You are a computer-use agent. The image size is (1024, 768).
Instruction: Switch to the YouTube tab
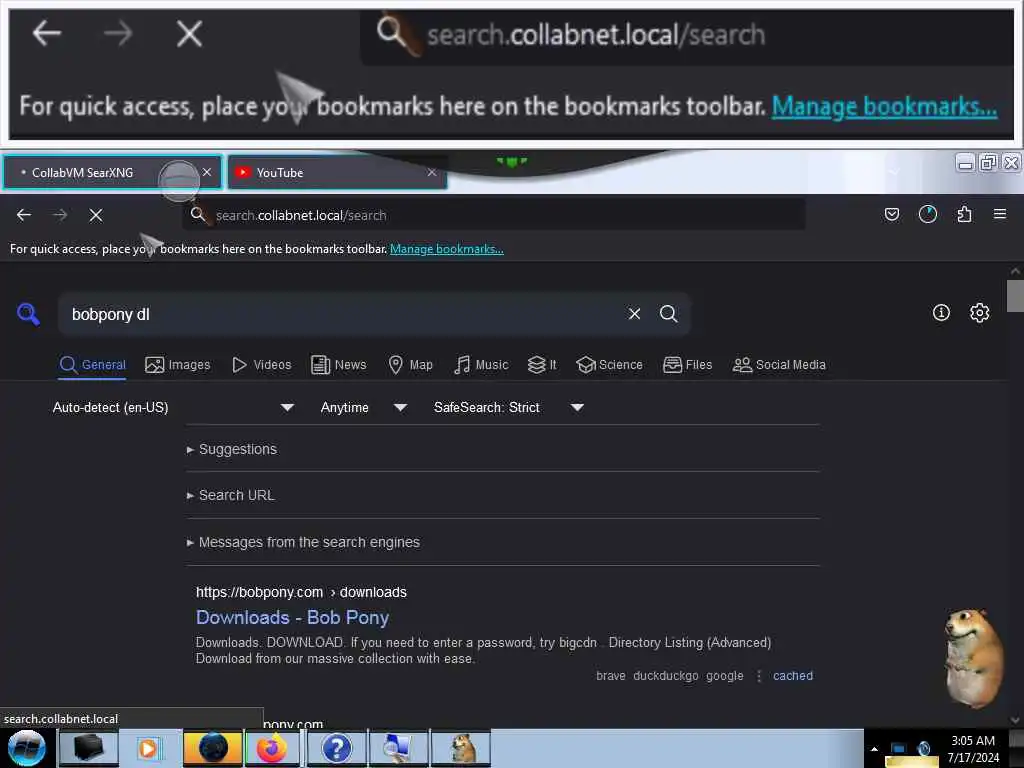(x=337, y=172)
